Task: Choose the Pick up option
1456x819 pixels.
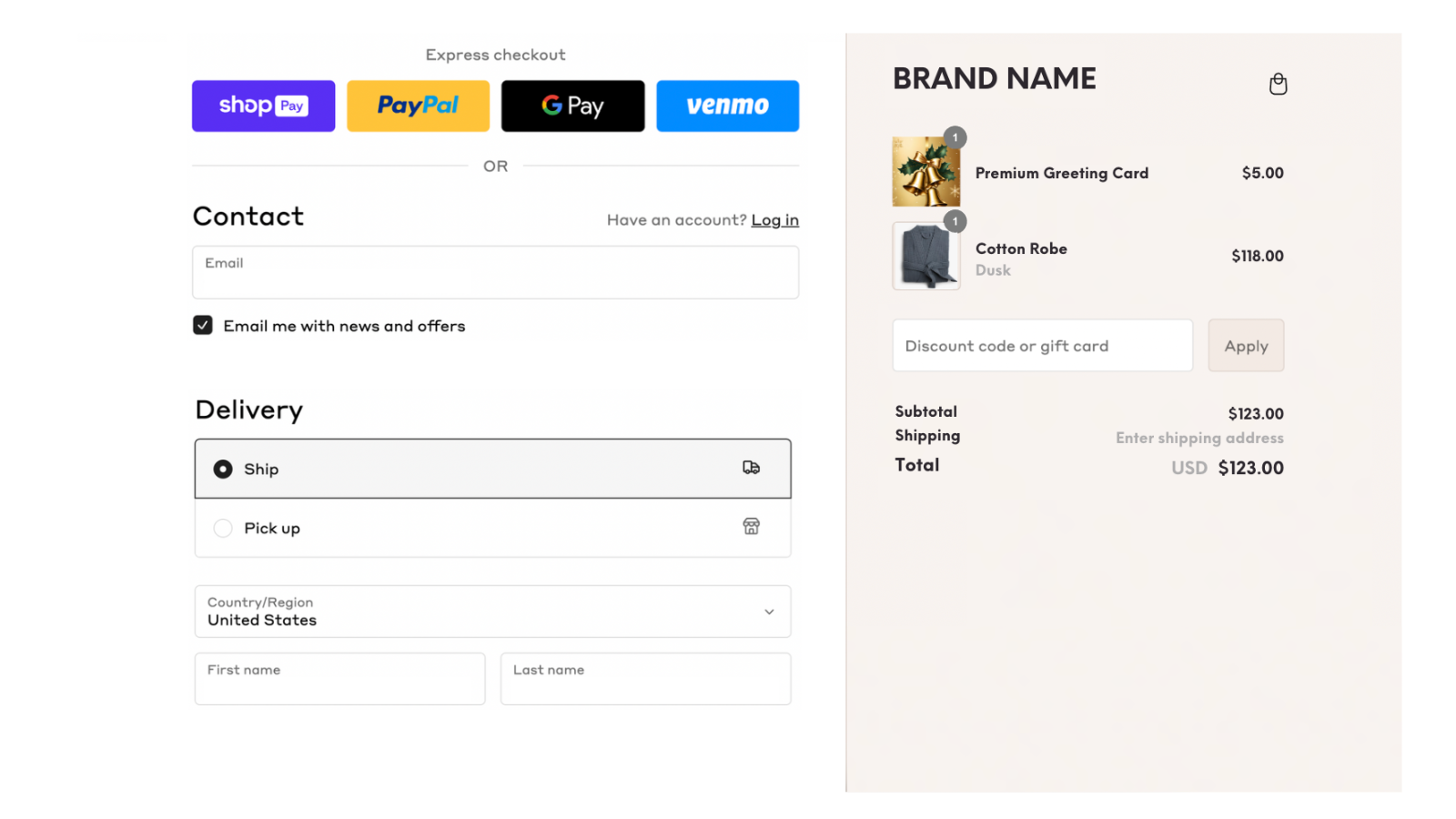Action: click(x=222, y=528)
